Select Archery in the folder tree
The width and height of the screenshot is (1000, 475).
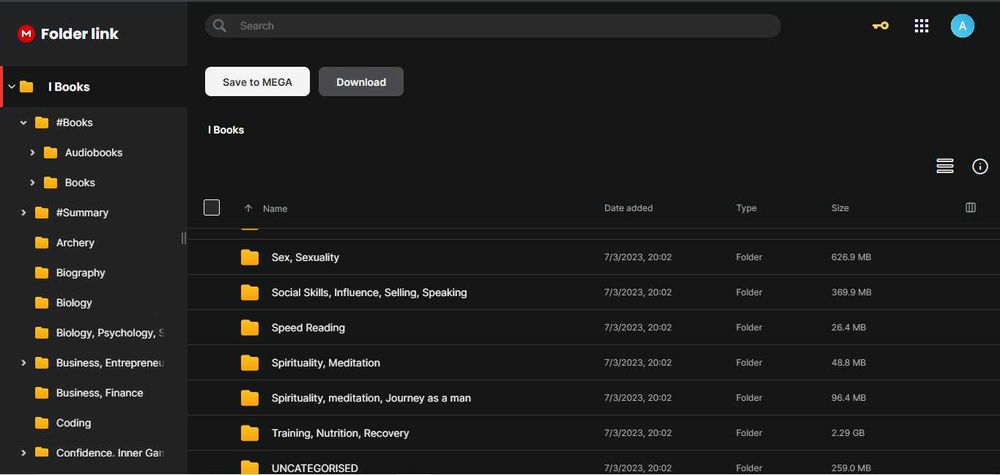[x=75, y=243]
